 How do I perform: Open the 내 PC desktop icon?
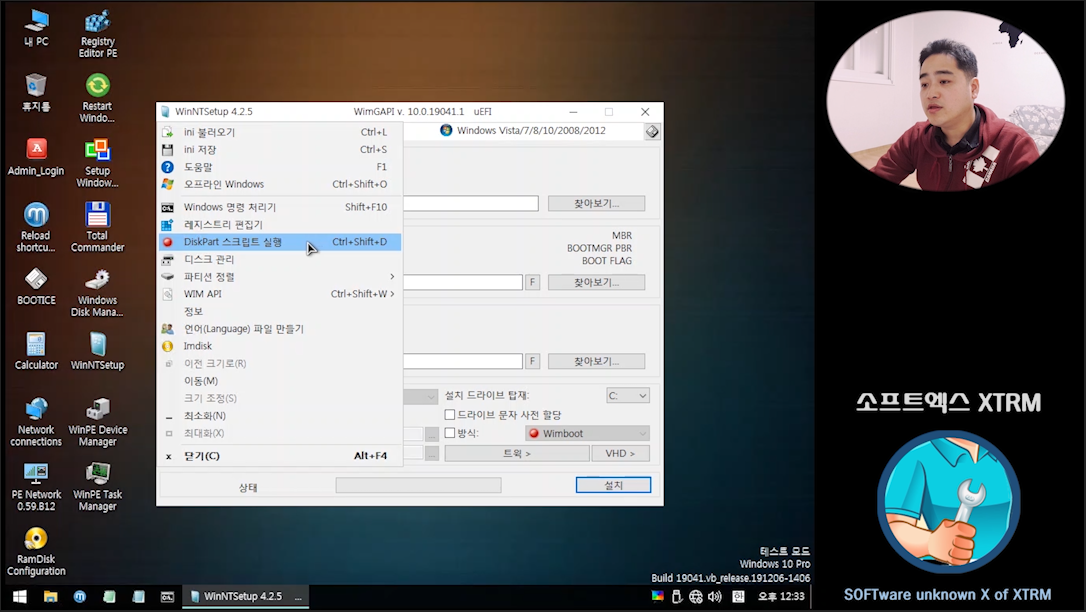coord(36,28)
